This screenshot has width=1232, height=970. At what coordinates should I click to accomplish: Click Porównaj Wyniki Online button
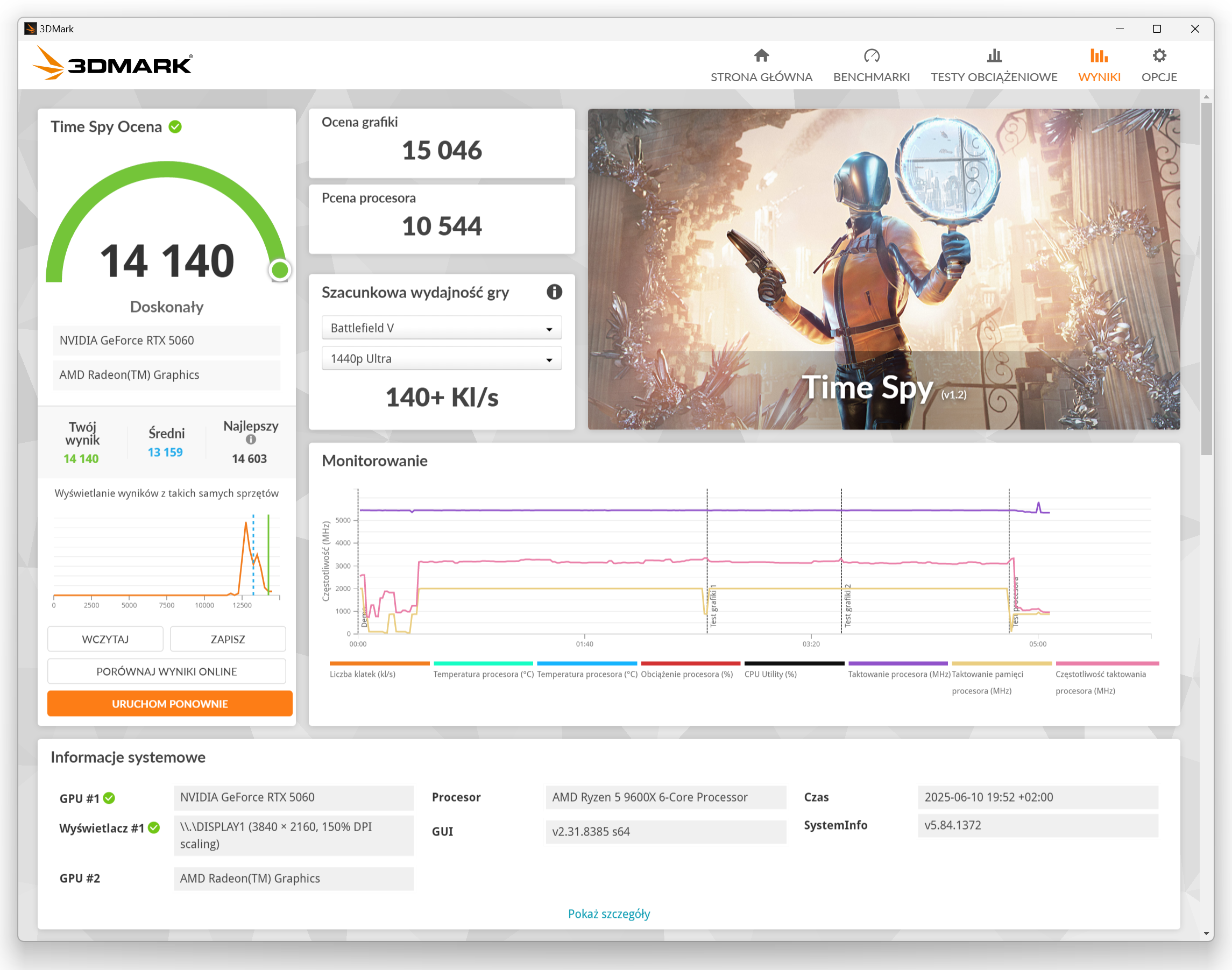tap(166, 671)
